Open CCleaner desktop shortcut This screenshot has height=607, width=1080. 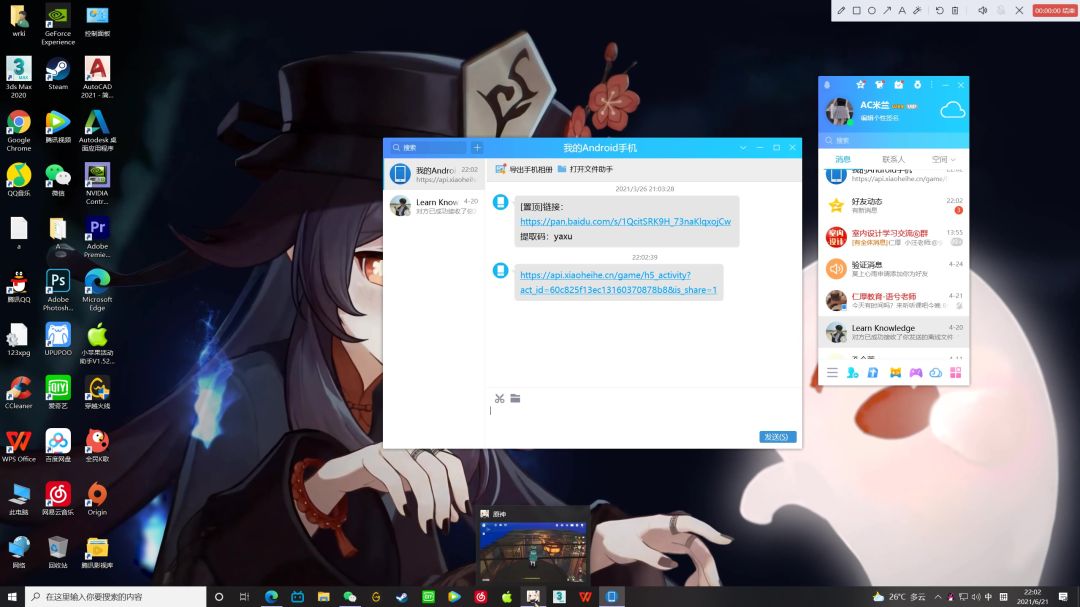pyautogui.click(x=19, y=393)
